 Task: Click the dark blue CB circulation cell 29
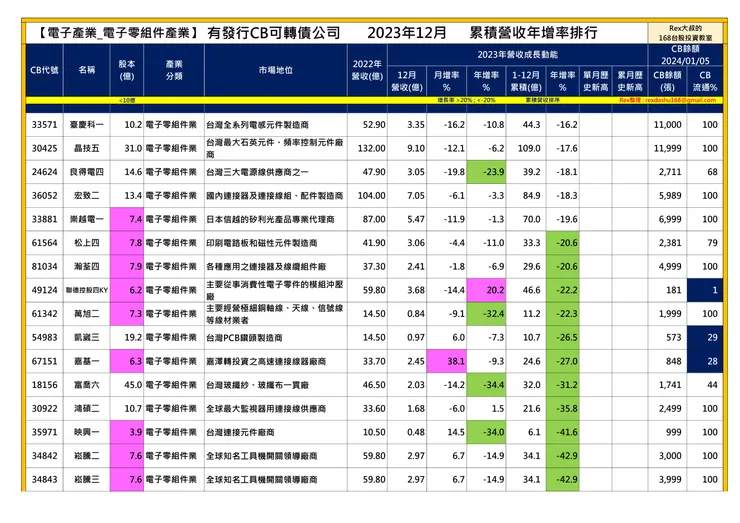coord(705,337)
